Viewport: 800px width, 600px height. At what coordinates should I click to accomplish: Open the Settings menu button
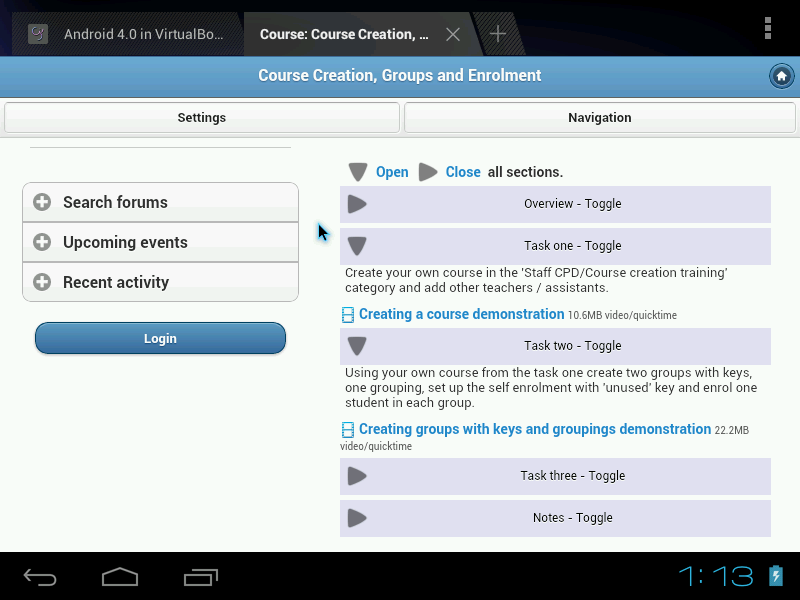point(202,117)
